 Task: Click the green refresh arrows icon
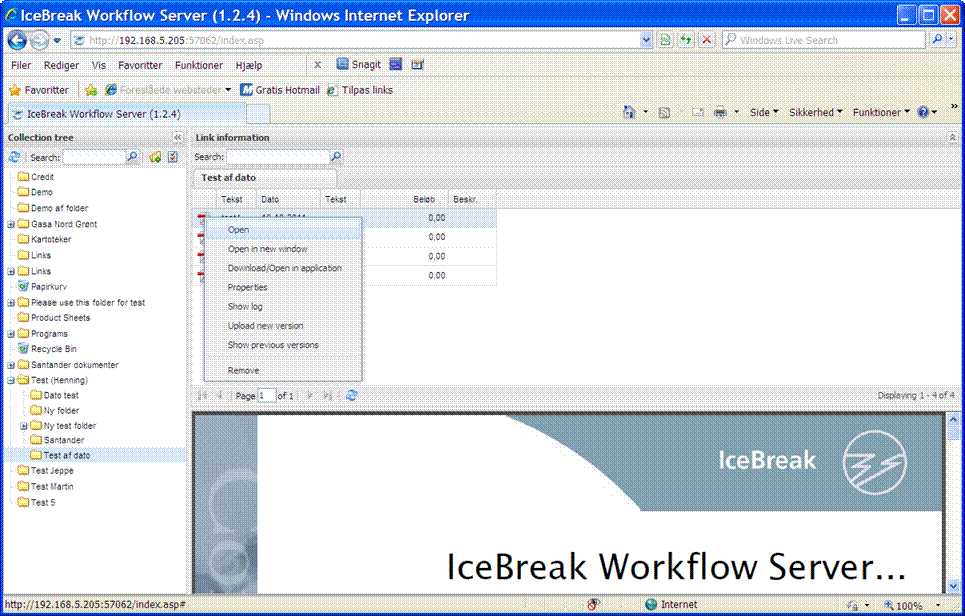coord(686,40)
